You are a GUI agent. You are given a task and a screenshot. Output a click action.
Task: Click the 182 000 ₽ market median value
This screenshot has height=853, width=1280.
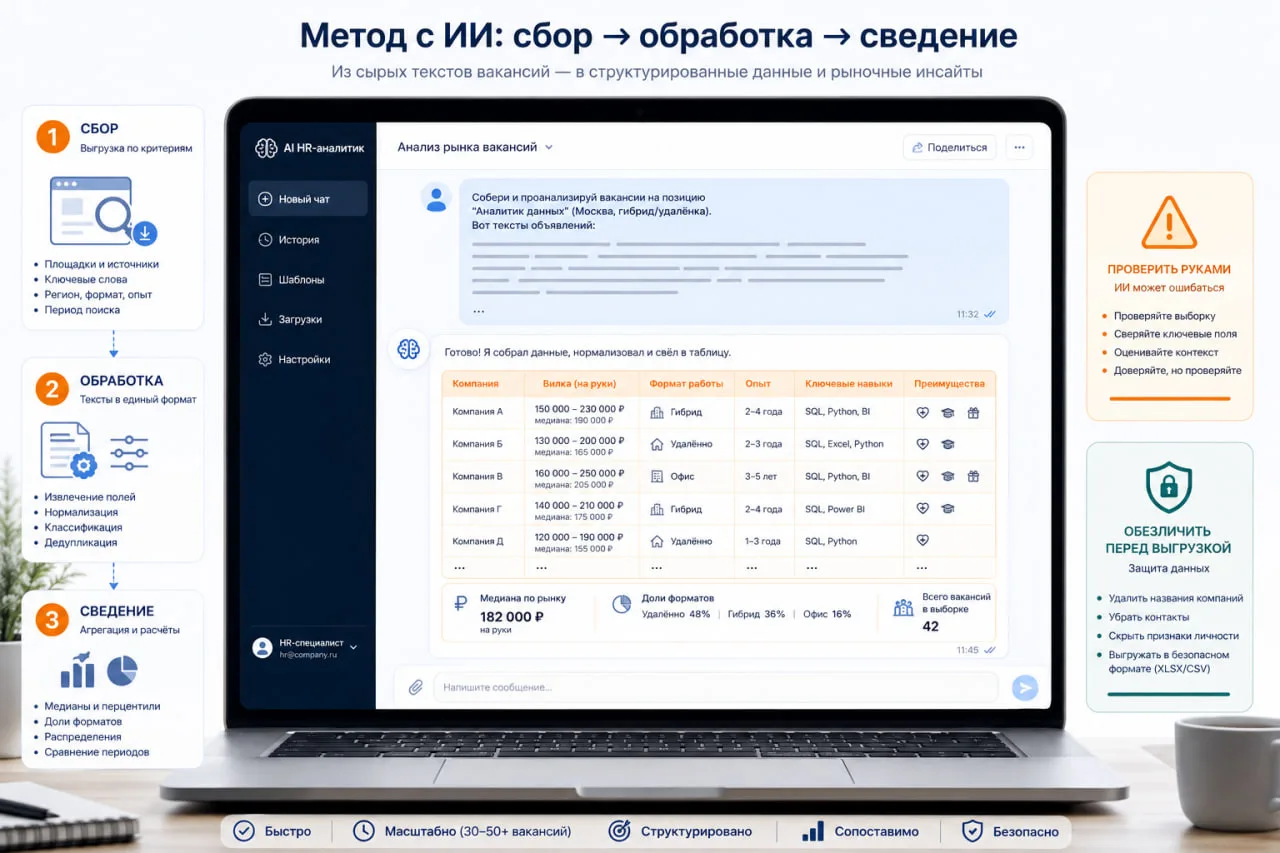click(x=512, y=616)
